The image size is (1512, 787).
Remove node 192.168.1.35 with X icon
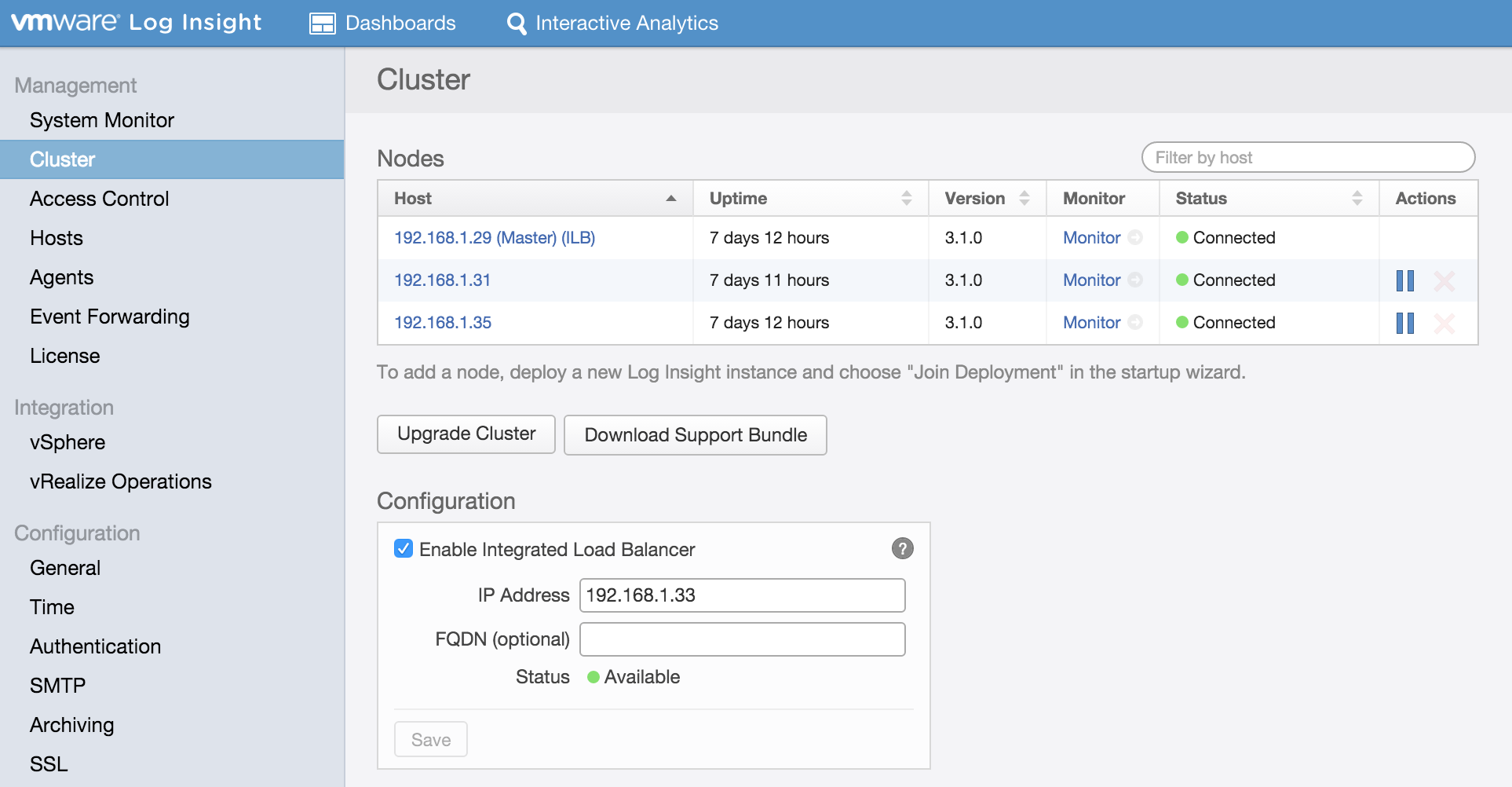click(1444, 323)
